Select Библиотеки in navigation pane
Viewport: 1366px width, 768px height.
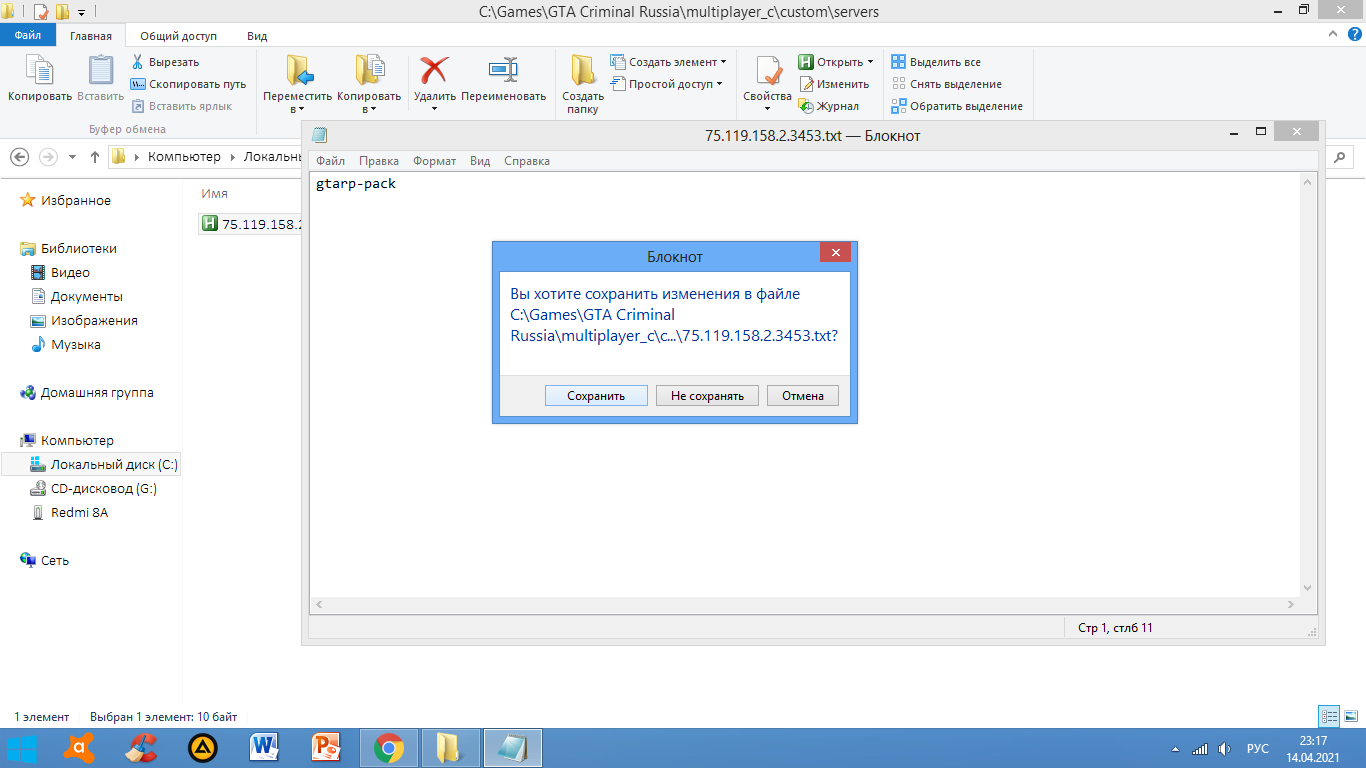coord(68,249)
